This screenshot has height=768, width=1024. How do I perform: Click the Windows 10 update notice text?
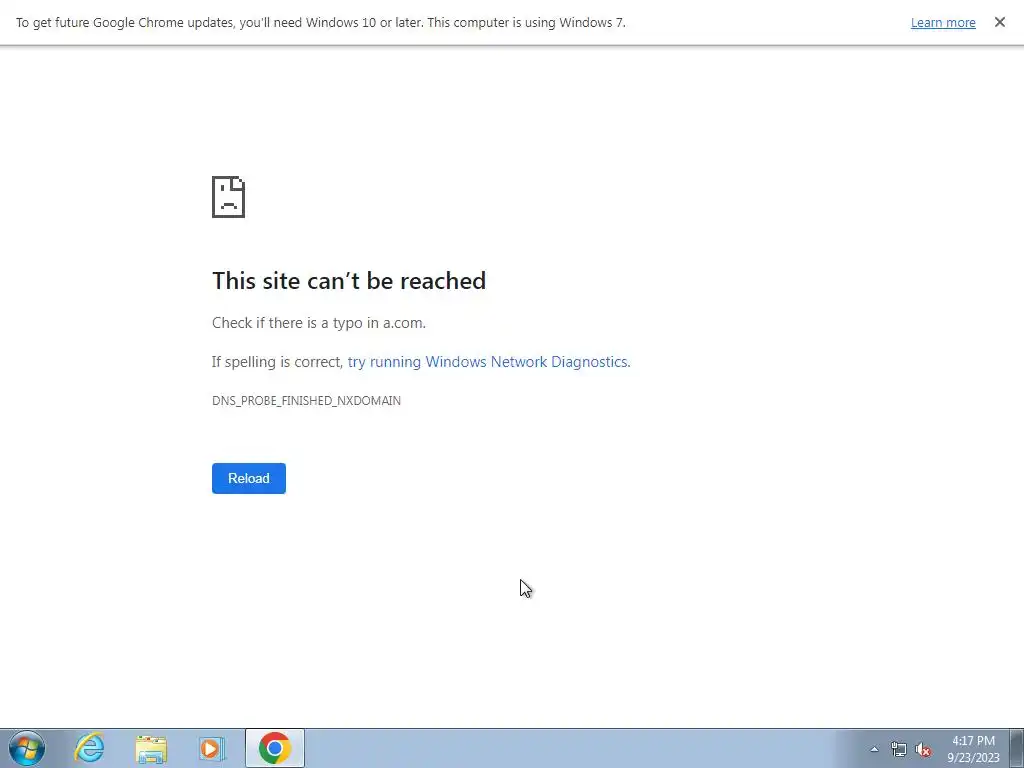(321, 23)
